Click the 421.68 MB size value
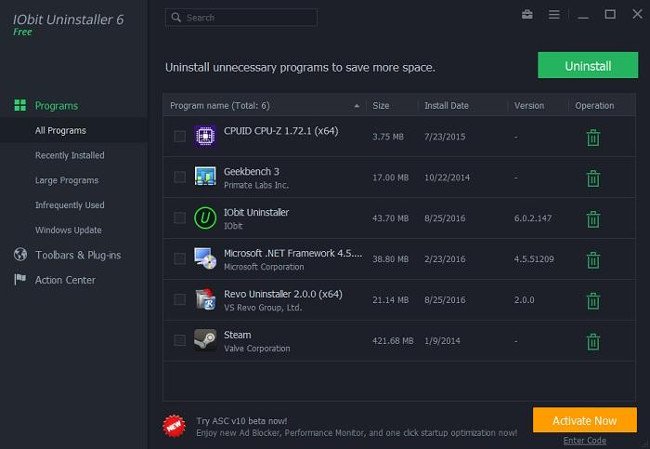 (x=393, y=341)
